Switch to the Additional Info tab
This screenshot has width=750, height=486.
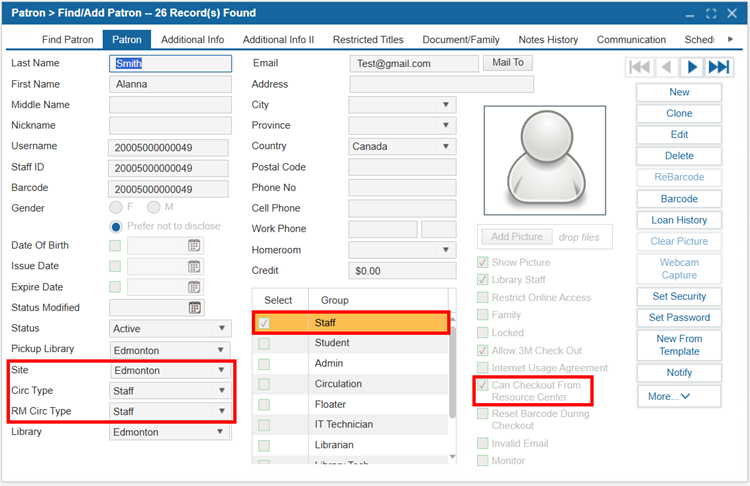[x=192, y=40]
